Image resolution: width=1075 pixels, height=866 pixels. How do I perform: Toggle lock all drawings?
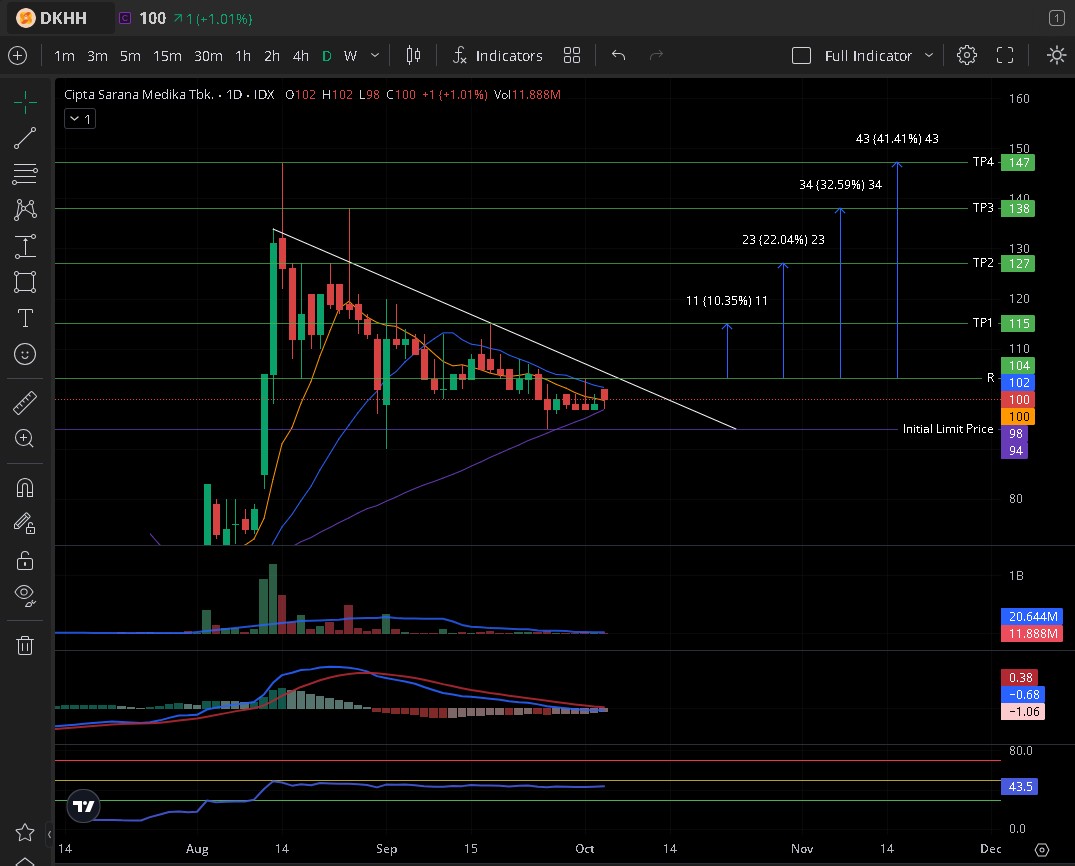pos(25,560)
